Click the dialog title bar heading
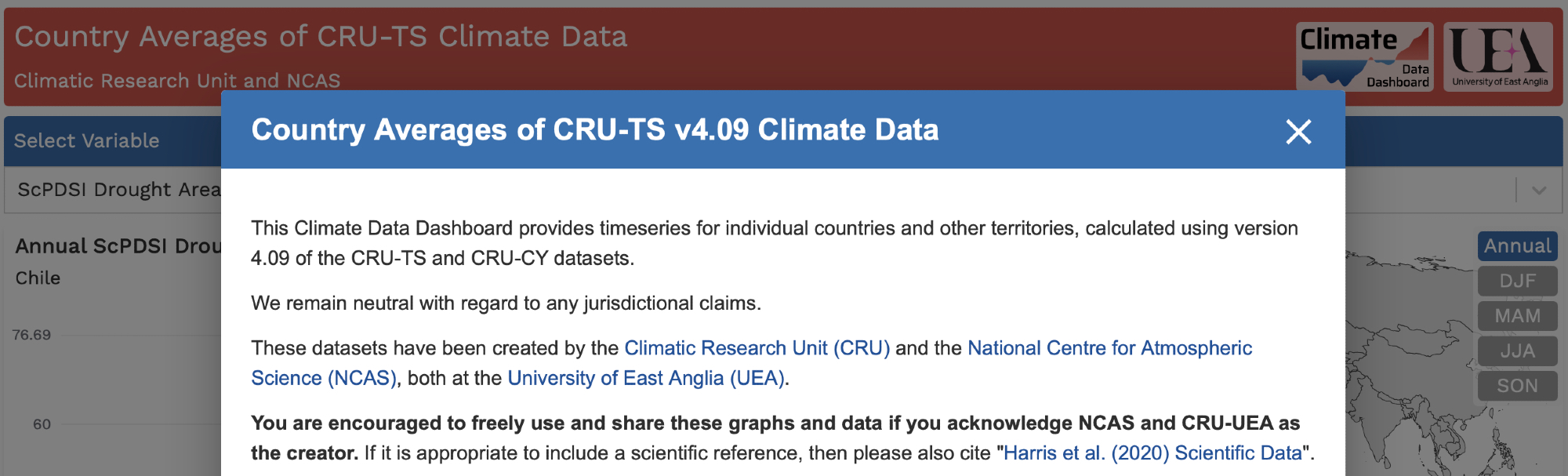1568x476 pixels. coord(594,130)
